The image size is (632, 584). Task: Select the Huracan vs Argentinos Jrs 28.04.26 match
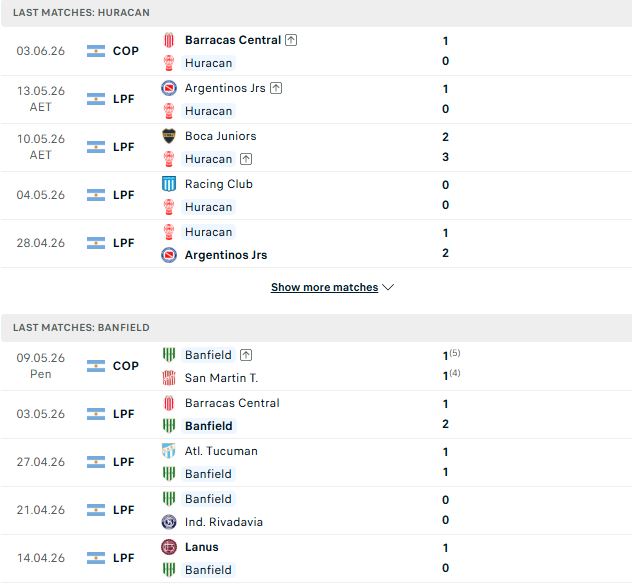[x=316, y=243]
